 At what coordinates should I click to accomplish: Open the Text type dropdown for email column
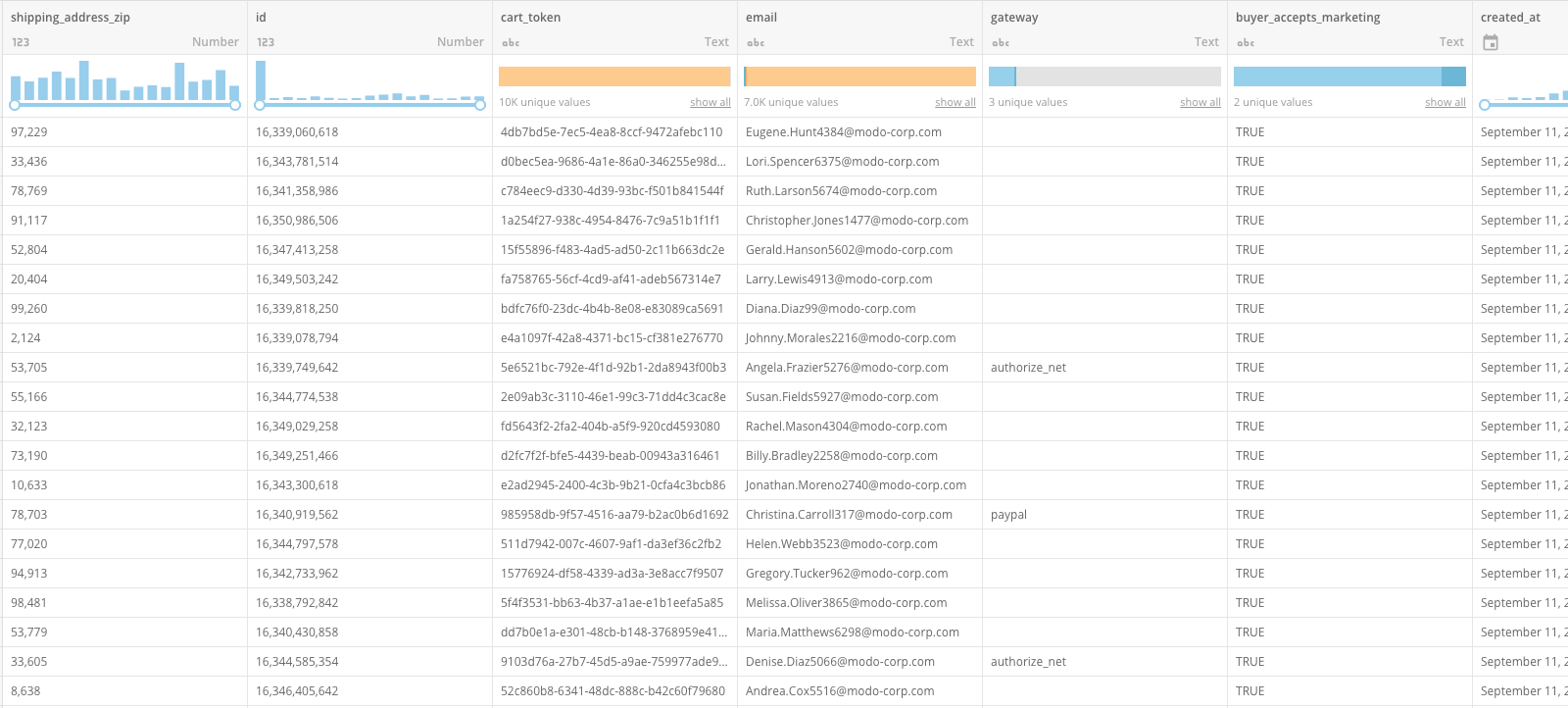click(x=961, y=42)
